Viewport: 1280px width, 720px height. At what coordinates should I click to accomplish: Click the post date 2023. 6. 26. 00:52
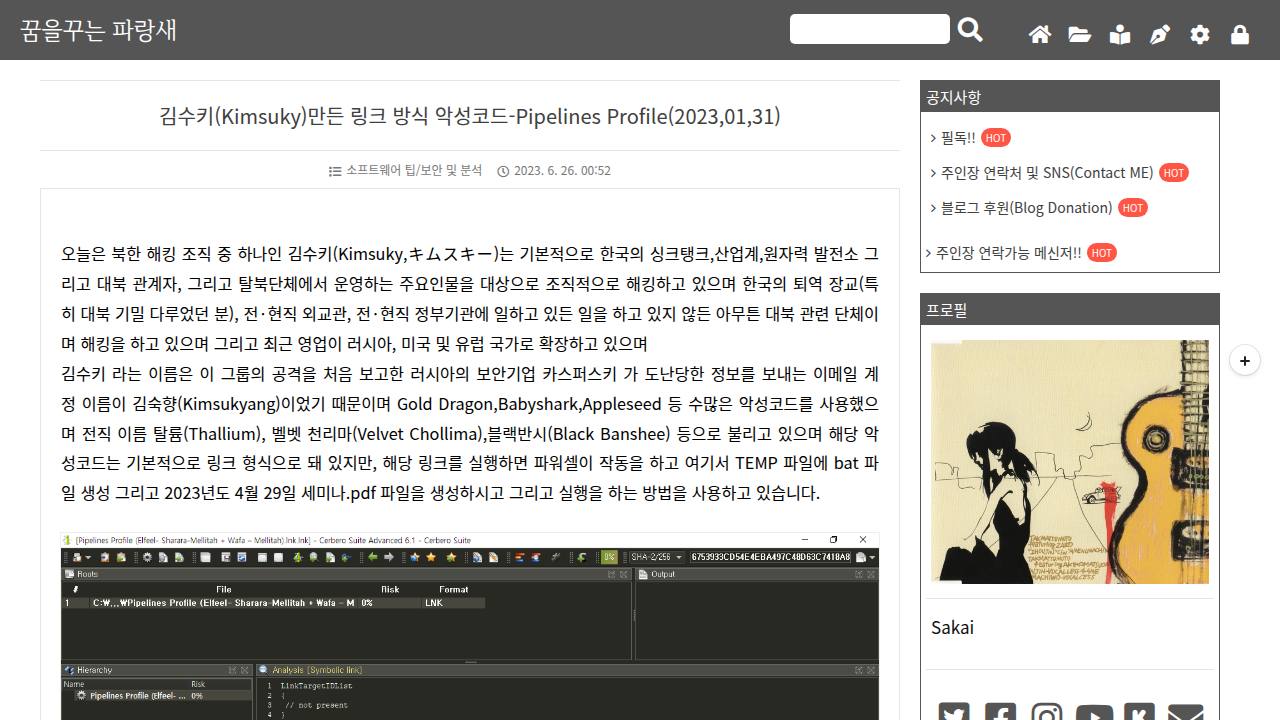click(x=562, y=171)
